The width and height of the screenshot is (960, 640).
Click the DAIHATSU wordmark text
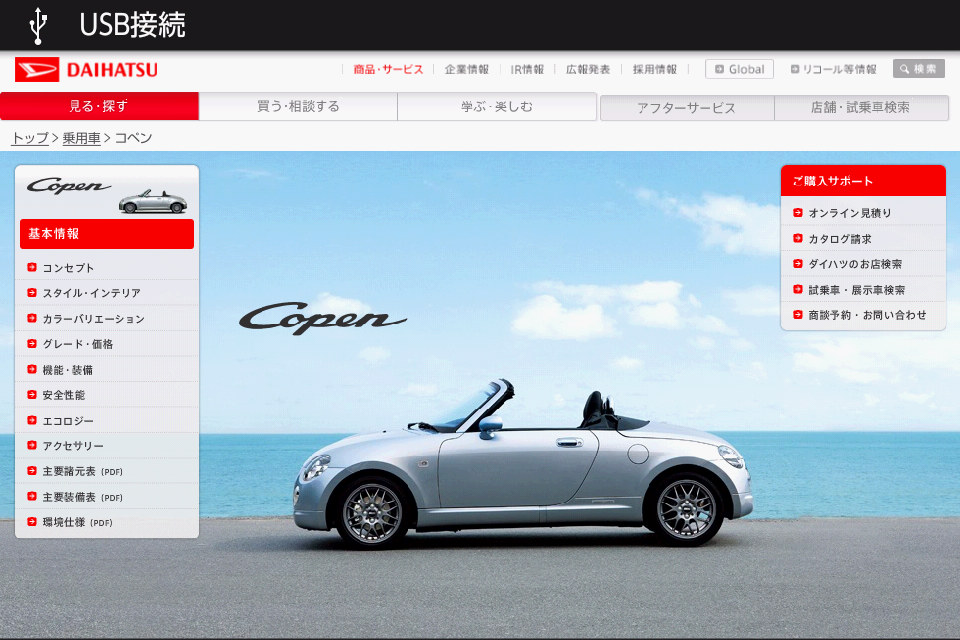click(112, 70)
